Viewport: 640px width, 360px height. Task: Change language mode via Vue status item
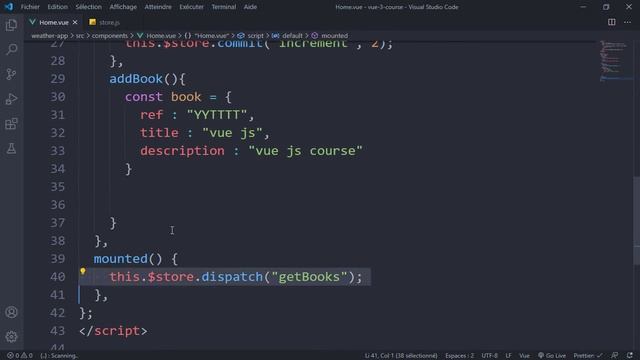pyautogui.click(x=524, y=356)
